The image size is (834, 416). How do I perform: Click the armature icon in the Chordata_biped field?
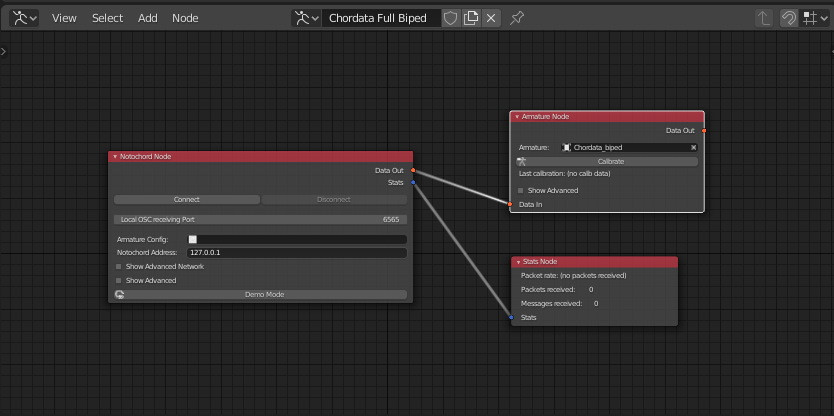567,147
